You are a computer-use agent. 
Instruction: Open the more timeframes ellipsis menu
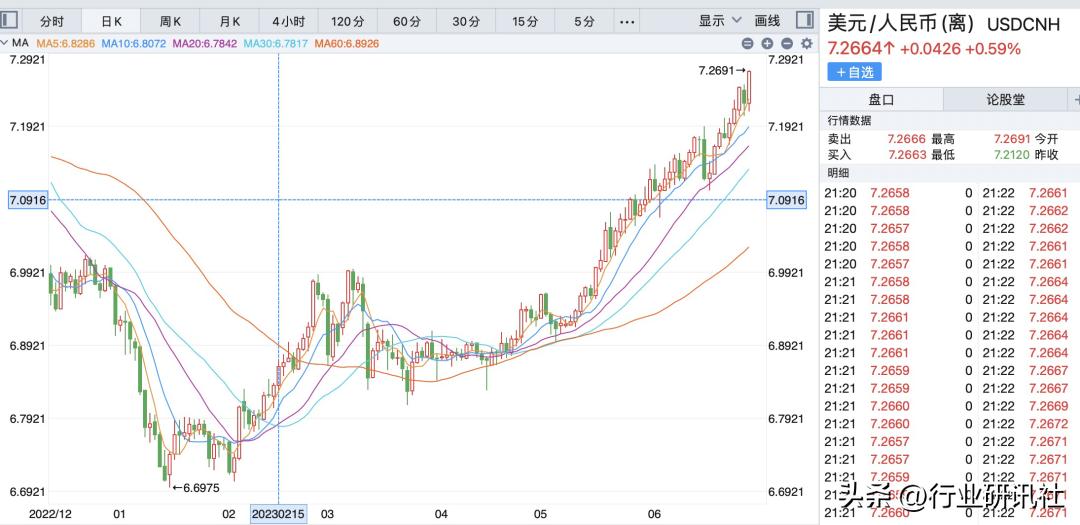pyautogui.click(x=627, y=21)
